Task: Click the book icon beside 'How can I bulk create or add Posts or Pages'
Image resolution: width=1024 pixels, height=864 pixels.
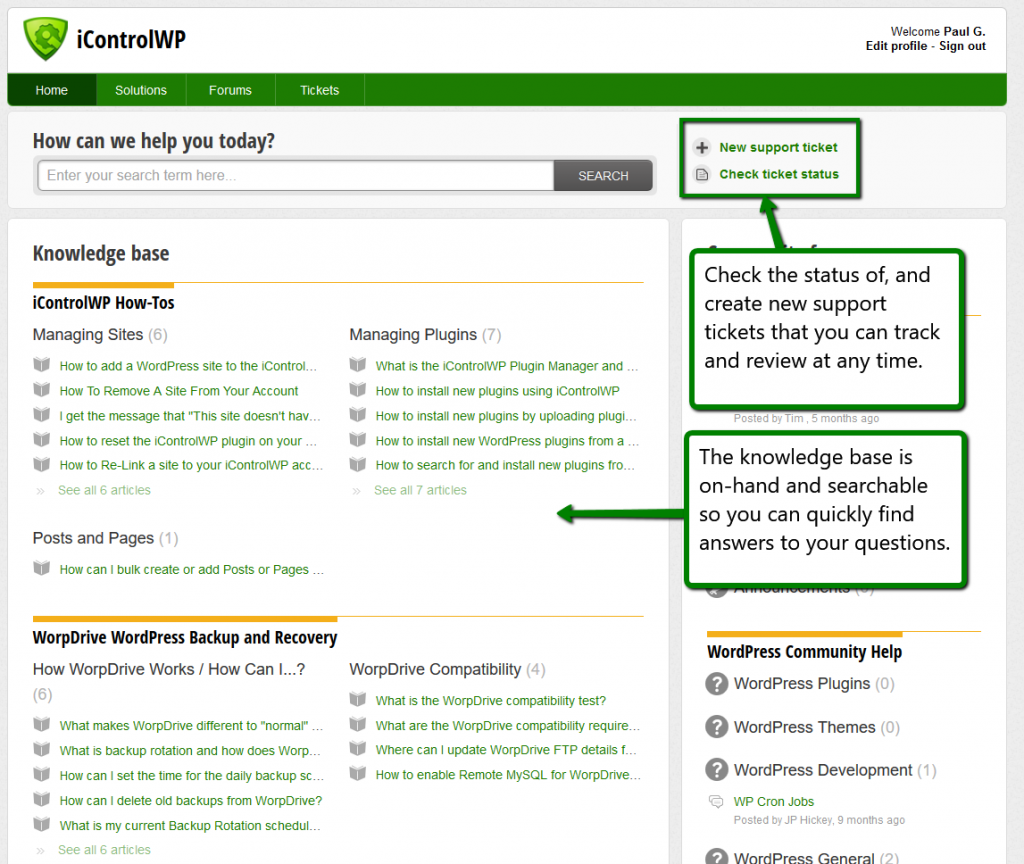Action: pyautogui.click(x=41, y=568)
